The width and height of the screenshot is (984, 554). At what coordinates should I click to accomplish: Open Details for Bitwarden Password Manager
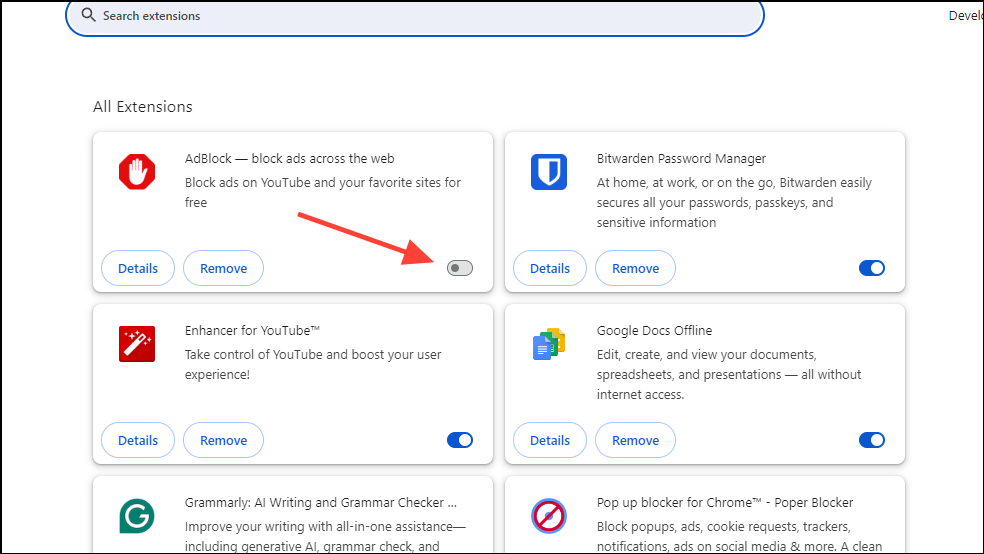click(x=550, y=268)
